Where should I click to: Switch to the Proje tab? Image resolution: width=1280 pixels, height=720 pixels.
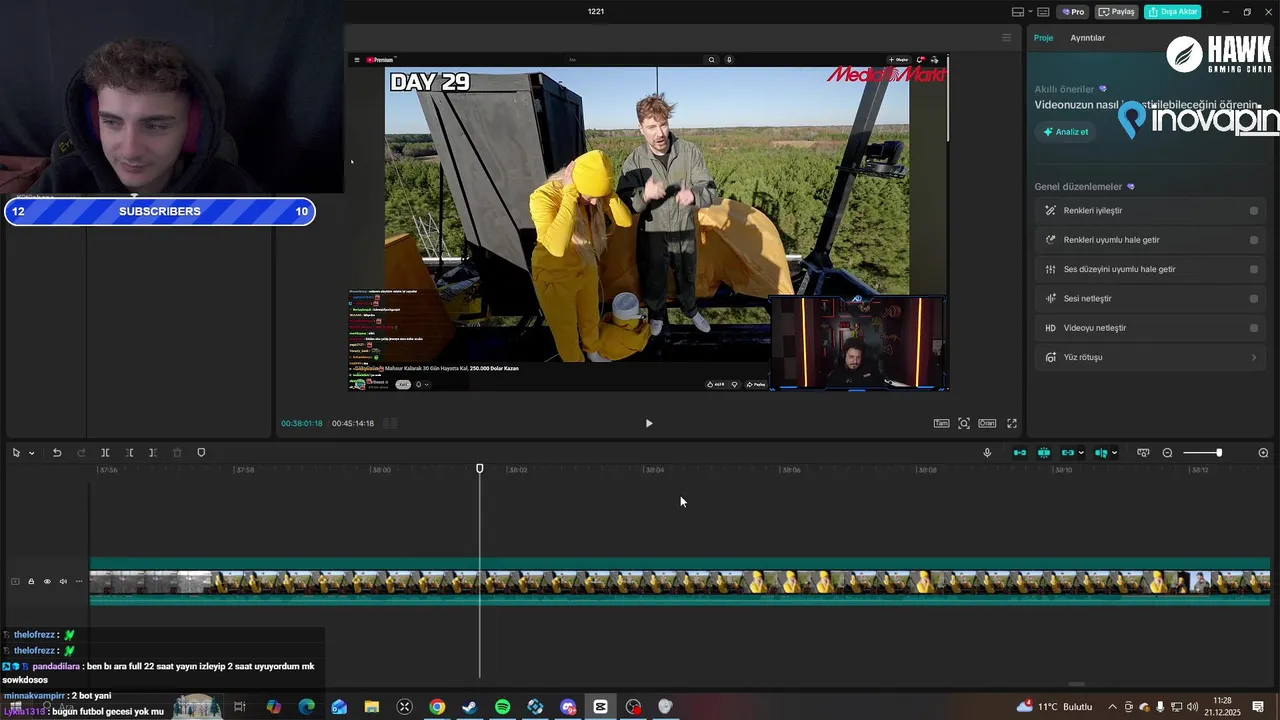click(1043, 38)
